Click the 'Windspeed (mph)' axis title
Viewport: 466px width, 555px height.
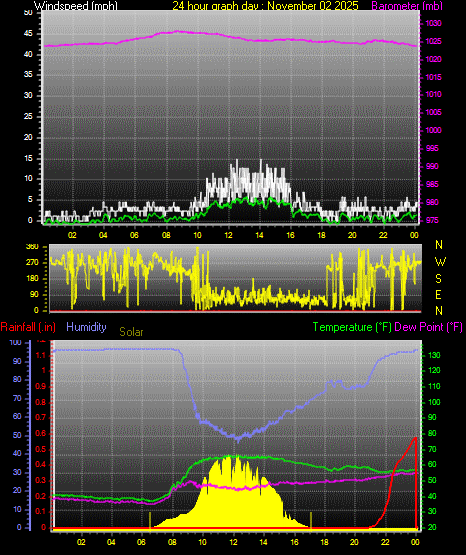[75, 6]
